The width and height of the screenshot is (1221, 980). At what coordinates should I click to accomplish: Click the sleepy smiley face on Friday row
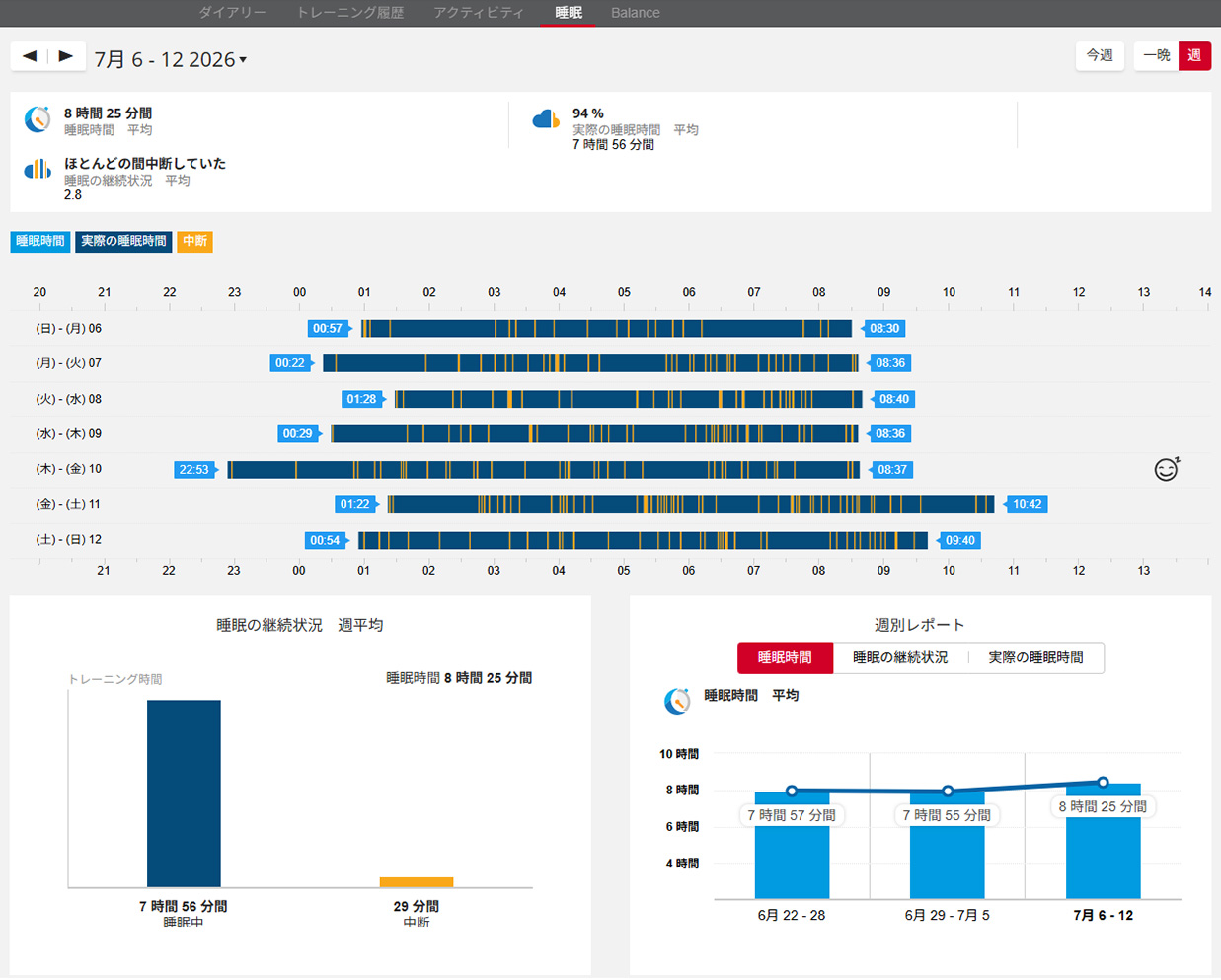click(x=1167, y=469)
